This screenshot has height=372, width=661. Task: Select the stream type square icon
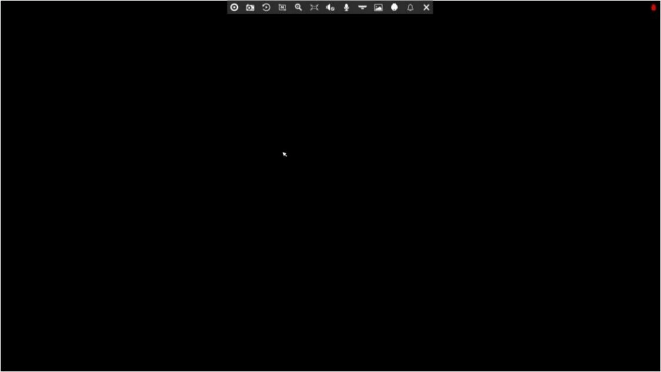282,8
